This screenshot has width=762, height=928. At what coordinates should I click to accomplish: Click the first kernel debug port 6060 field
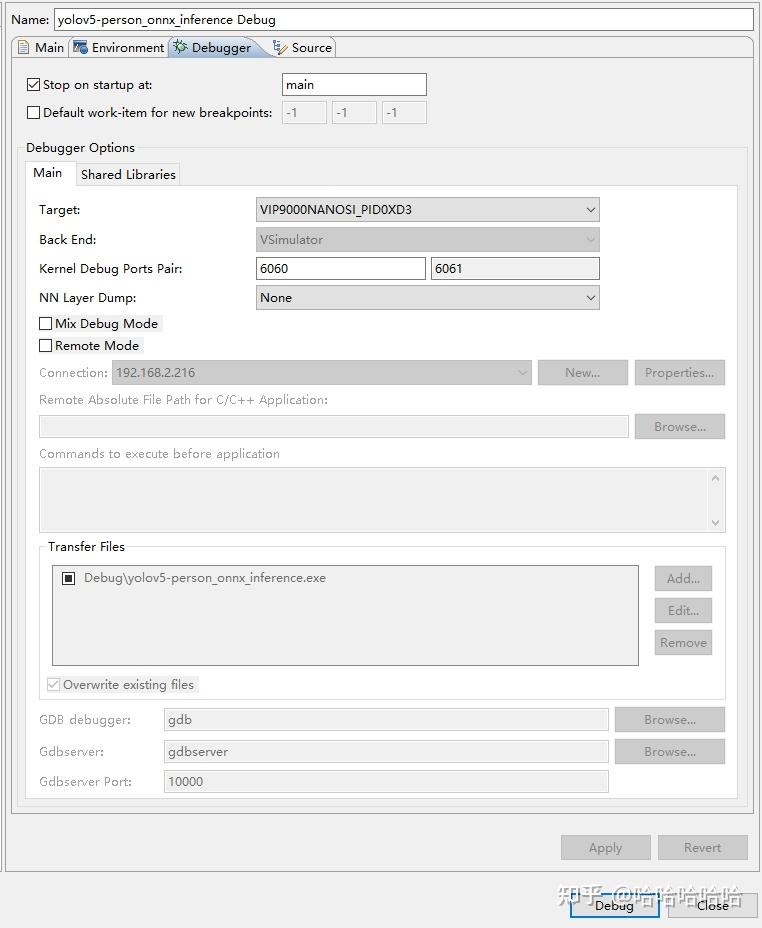(341, 269)
